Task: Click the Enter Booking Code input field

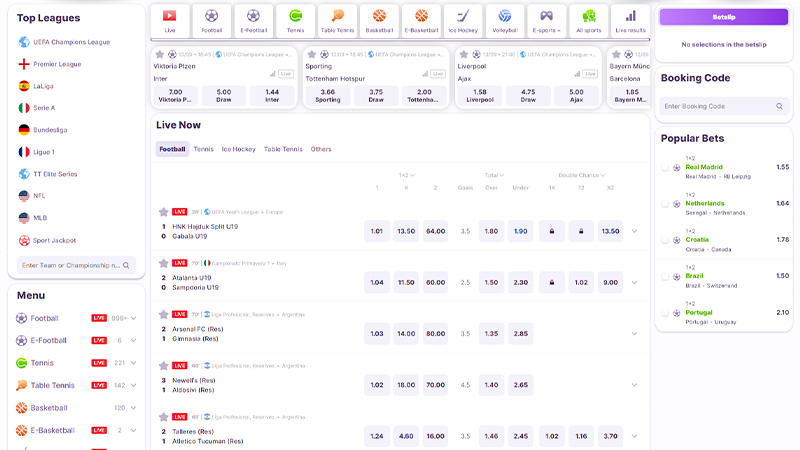Action: click(723, 106)
